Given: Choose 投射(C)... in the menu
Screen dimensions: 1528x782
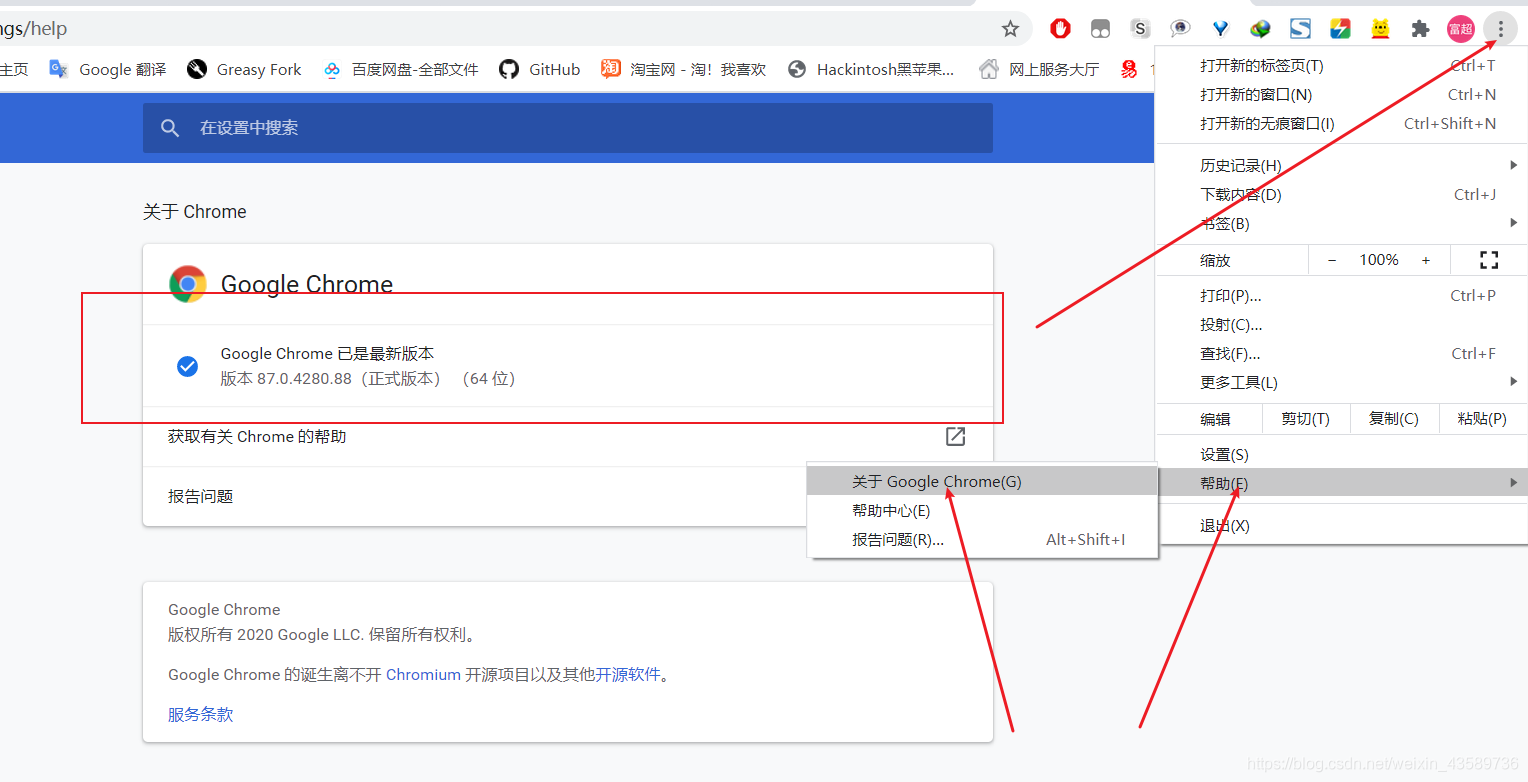Looking at the screenshot, I should pos(1341,324).
